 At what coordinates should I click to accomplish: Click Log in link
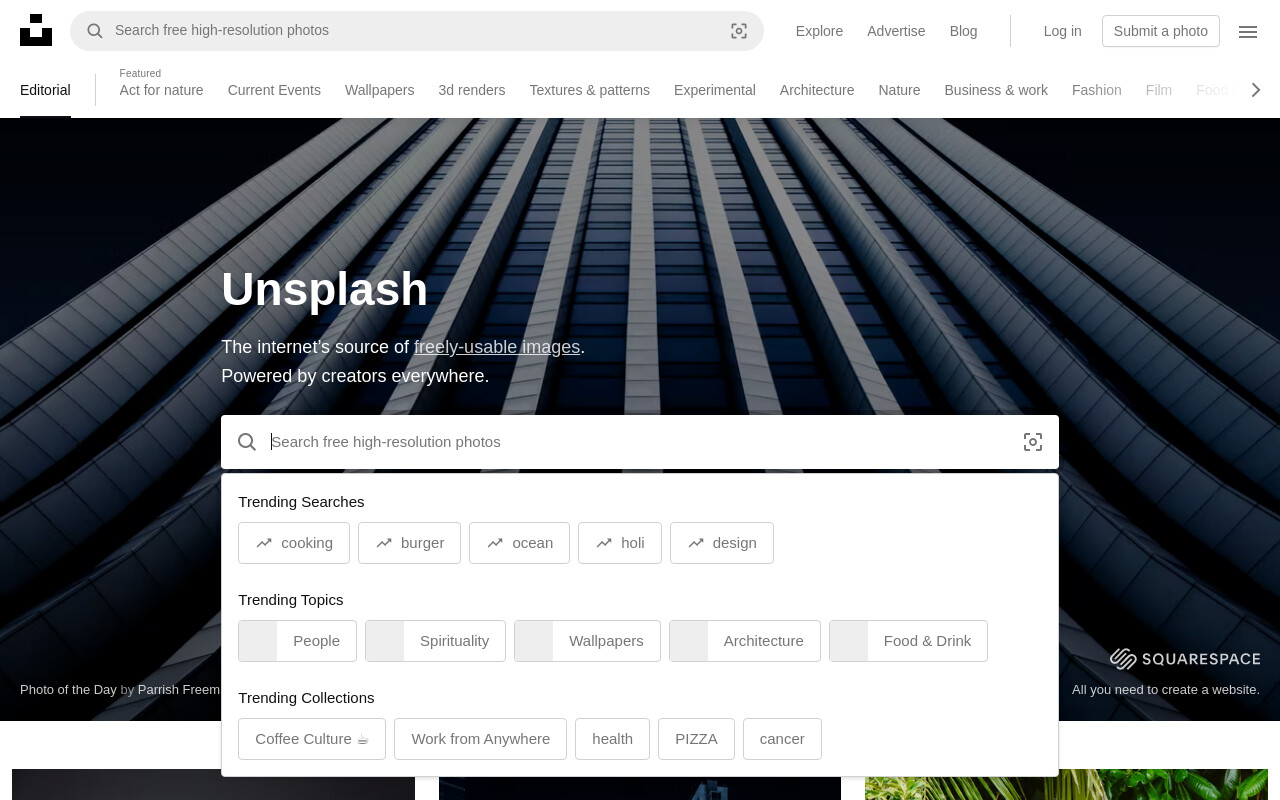(x=1062, y=31)
